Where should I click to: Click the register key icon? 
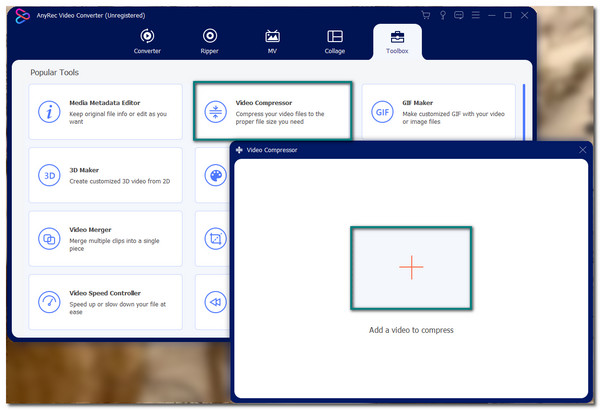coord(442,15)
